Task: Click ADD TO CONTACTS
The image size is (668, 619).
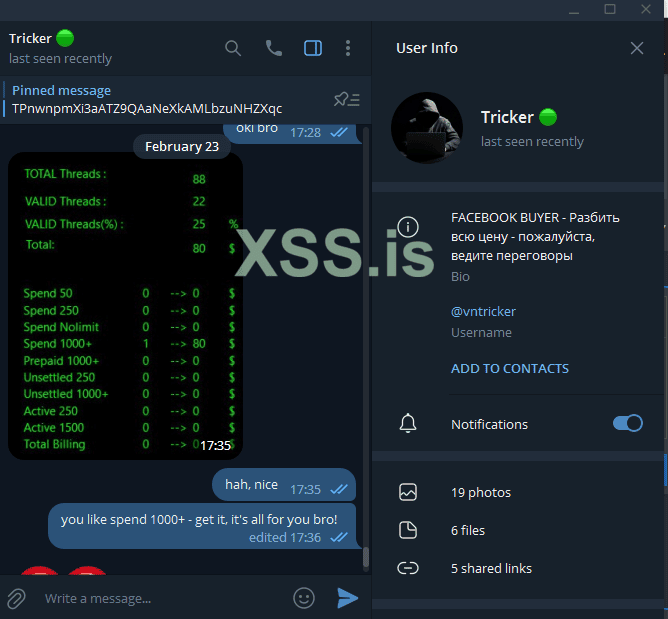Action: pos(510,369)
